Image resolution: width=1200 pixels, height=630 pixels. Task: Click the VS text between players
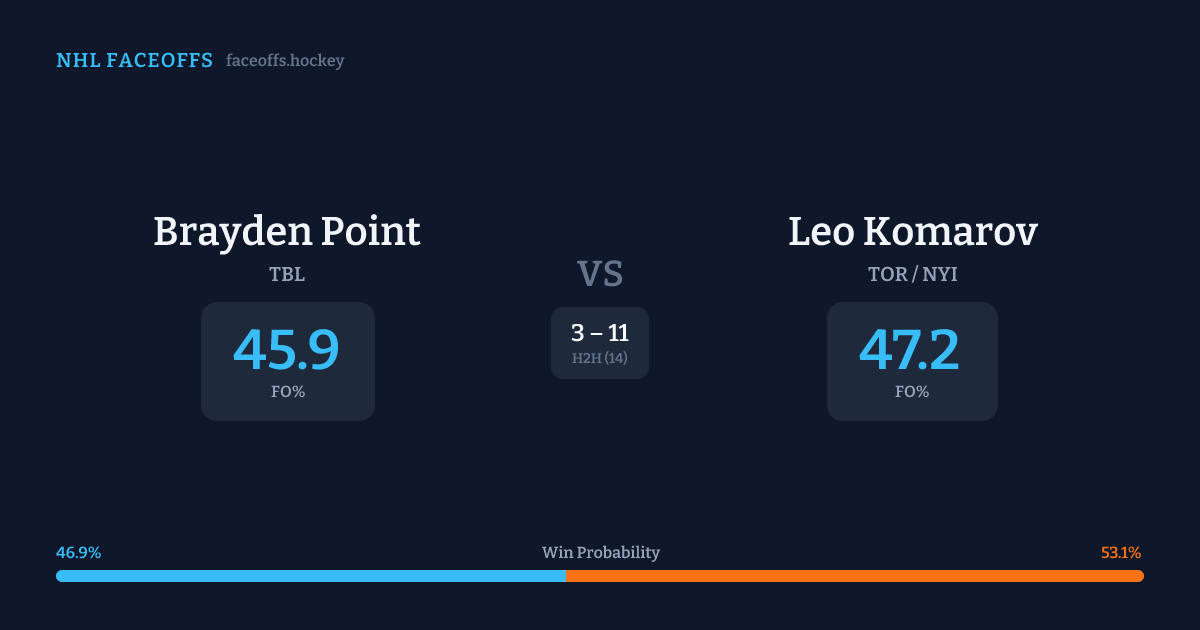pyautogui.click(x=600, y=274)
